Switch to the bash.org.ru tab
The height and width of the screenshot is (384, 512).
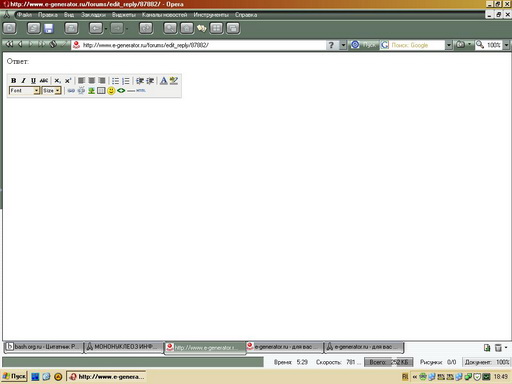(x=43, y=347)
